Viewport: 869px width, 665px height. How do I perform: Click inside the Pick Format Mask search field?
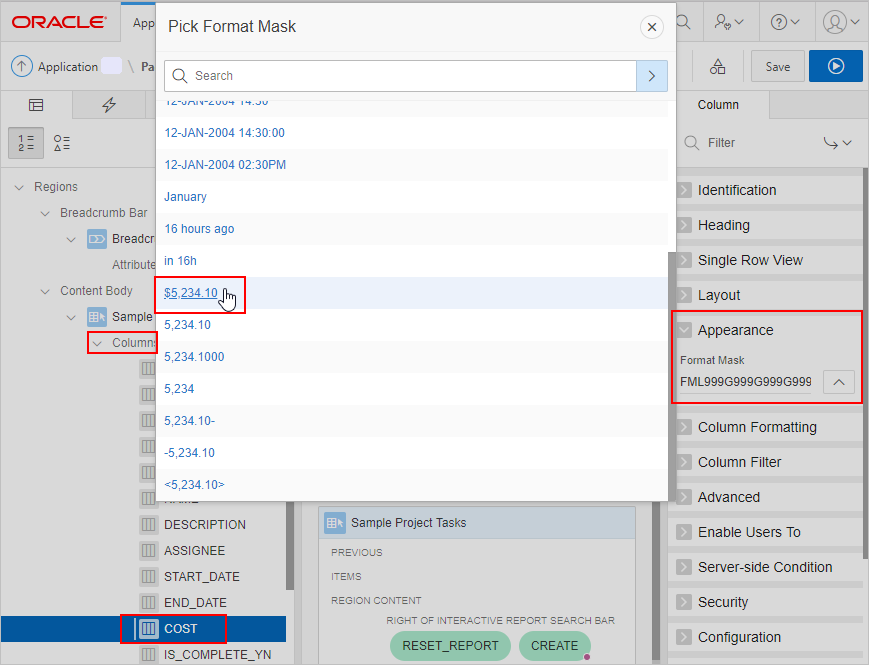400,75
